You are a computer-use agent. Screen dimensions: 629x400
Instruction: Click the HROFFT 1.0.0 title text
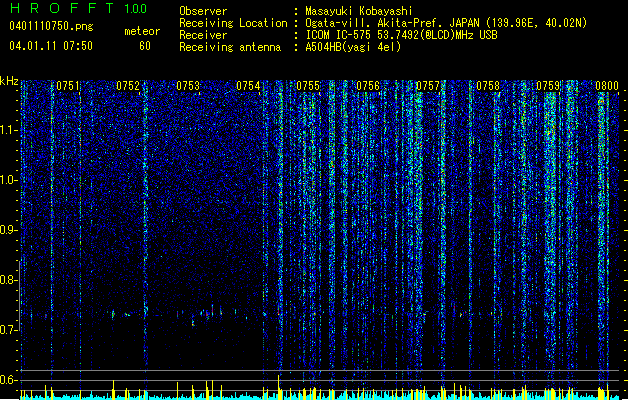[x=79, y=8]
